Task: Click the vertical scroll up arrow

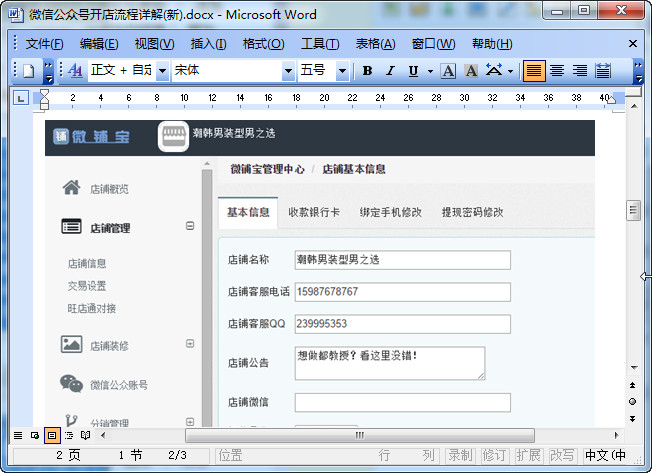Action: tap(634, 106)
